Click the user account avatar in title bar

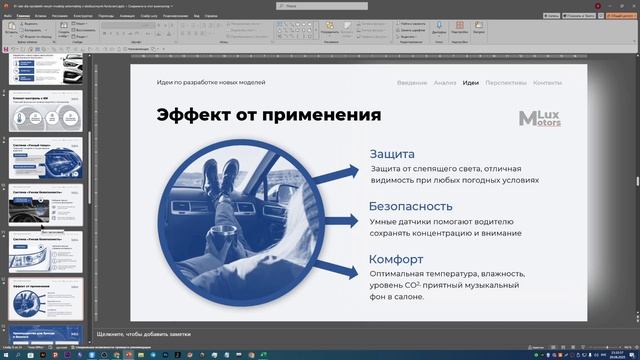pyautogui.click(x=598, y=6)
